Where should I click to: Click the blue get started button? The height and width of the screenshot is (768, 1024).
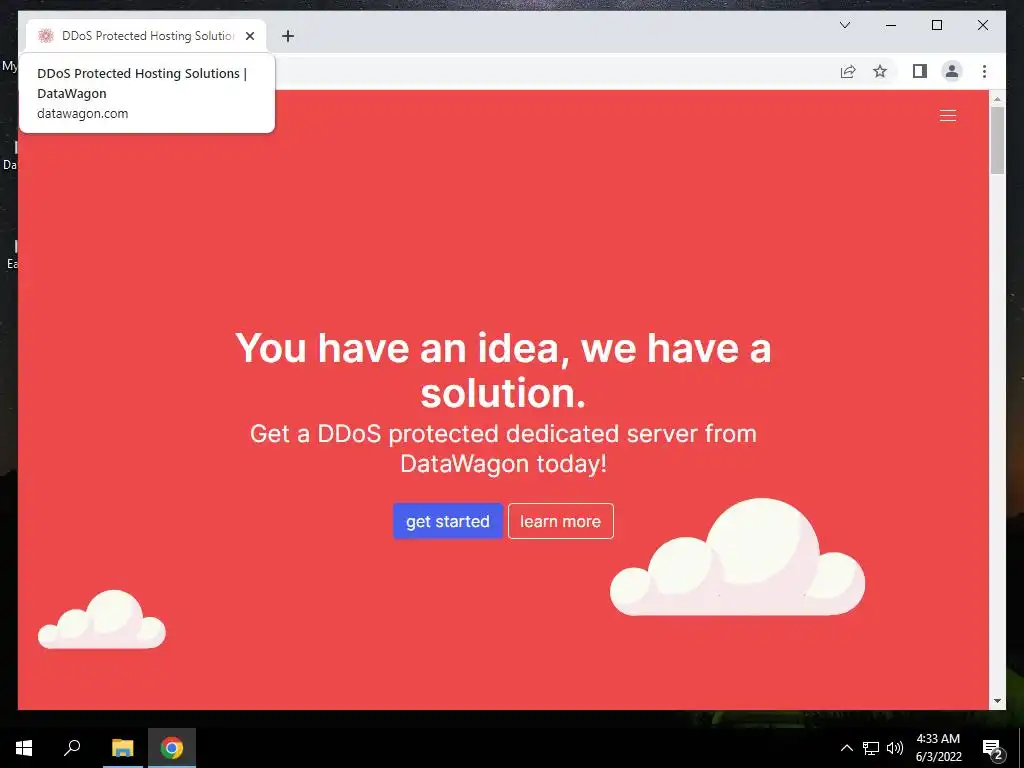click(447, 521)
